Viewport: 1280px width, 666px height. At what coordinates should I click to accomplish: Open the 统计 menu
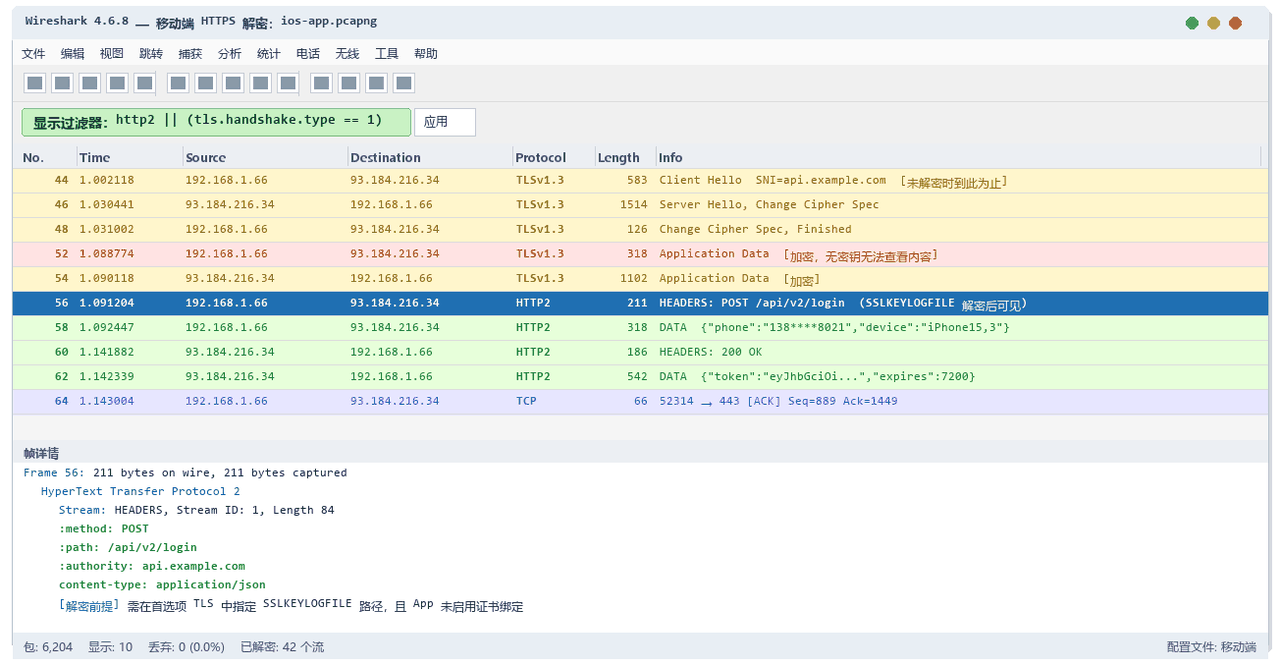click(268, 54)
